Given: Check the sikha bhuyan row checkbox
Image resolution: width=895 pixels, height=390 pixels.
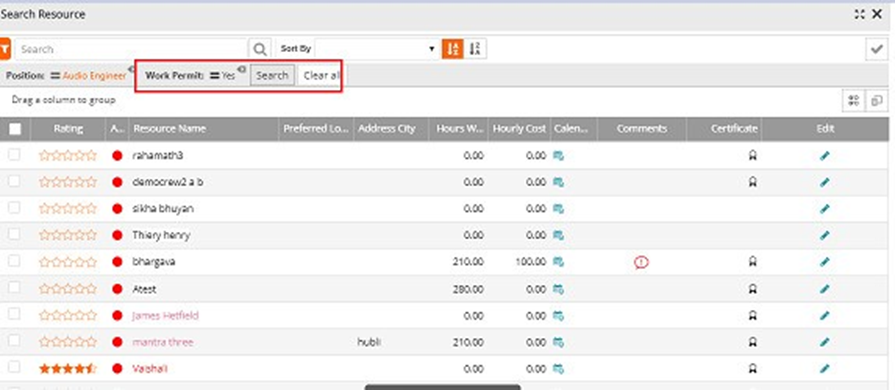Looking at the screenshot, I should [x=14, y=208].
